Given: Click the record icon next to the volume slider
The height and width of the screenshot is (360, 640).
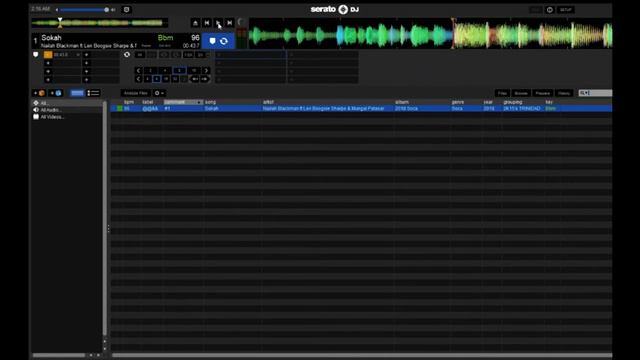Looking at the screenshot, I should click(x=127, y=9).
